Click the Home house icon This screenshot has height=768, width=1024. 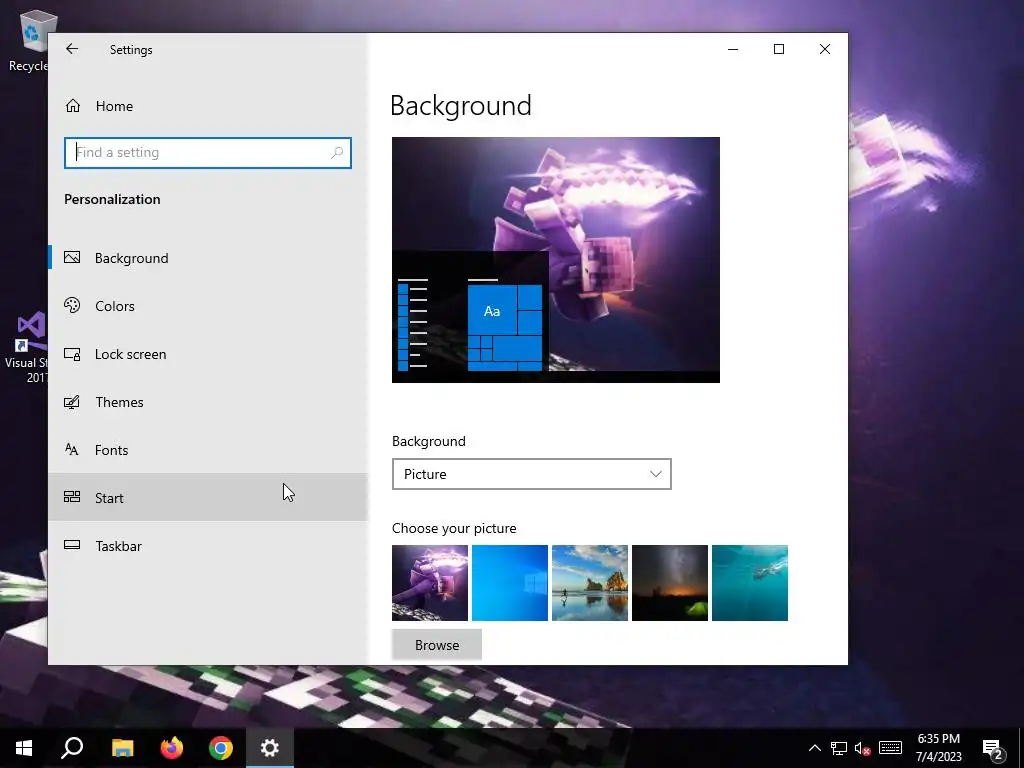click(72, 106)
